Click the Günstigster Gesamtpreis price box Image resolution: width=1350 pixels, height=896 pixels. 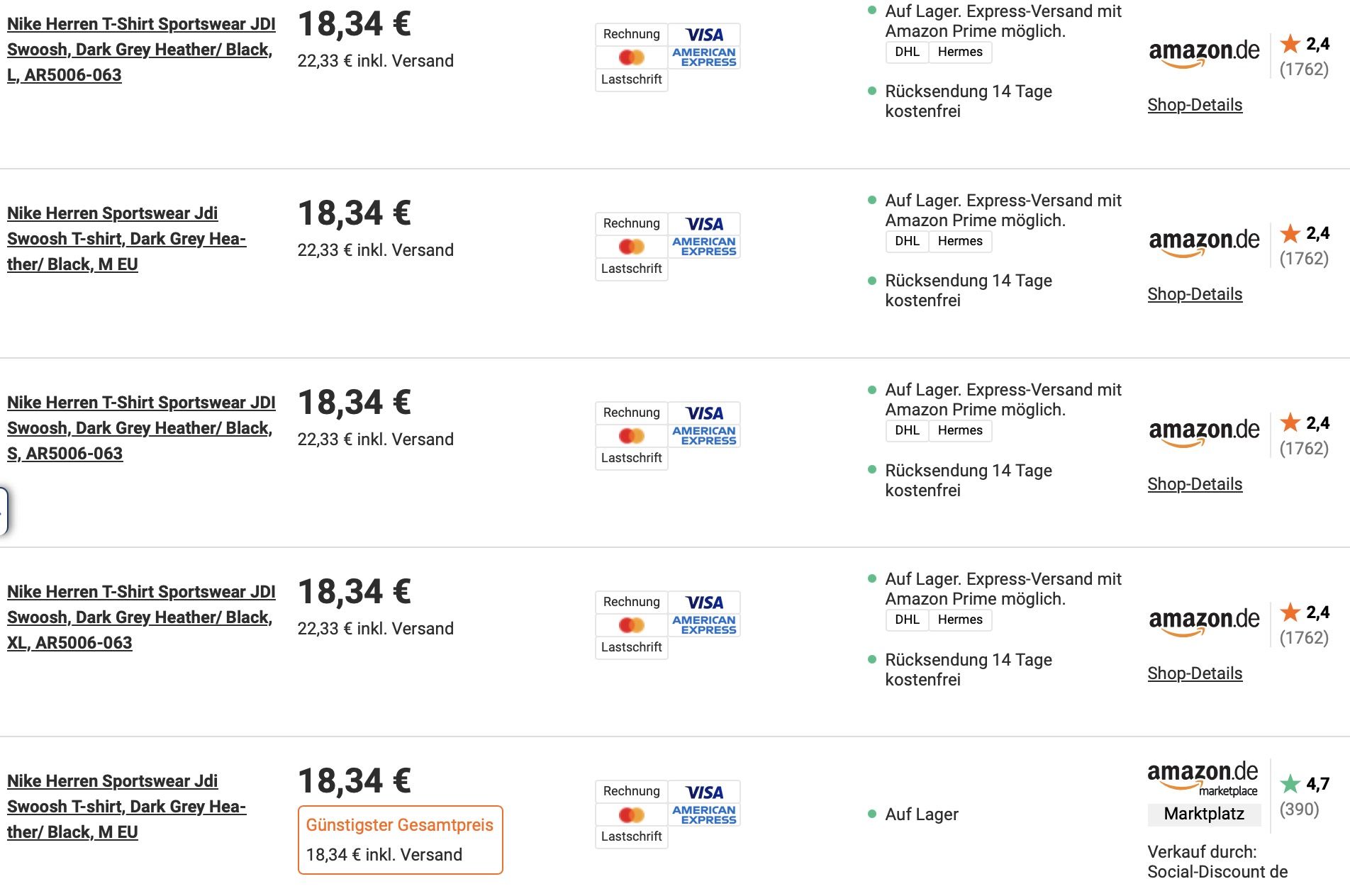coord(400,840)
